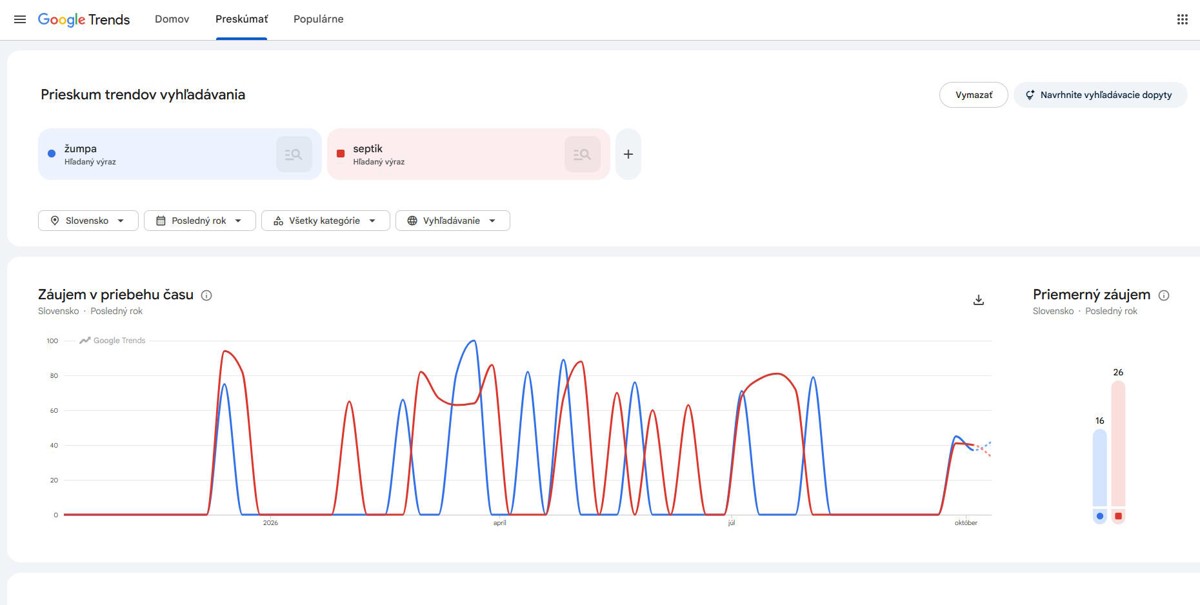1200x605 pixels.
Task: Add a comparison term with plus button
Action: [628, 154]
